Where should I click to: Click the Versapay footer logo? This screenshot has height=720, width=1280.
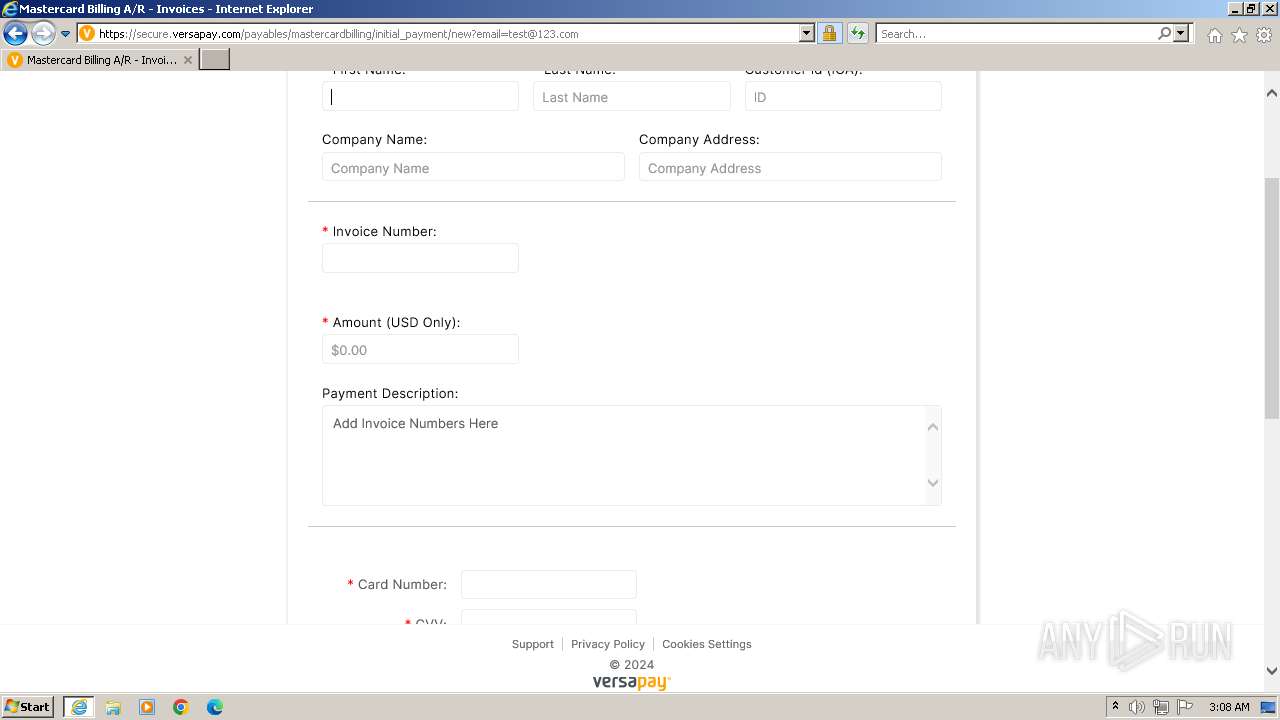(632, 682)
